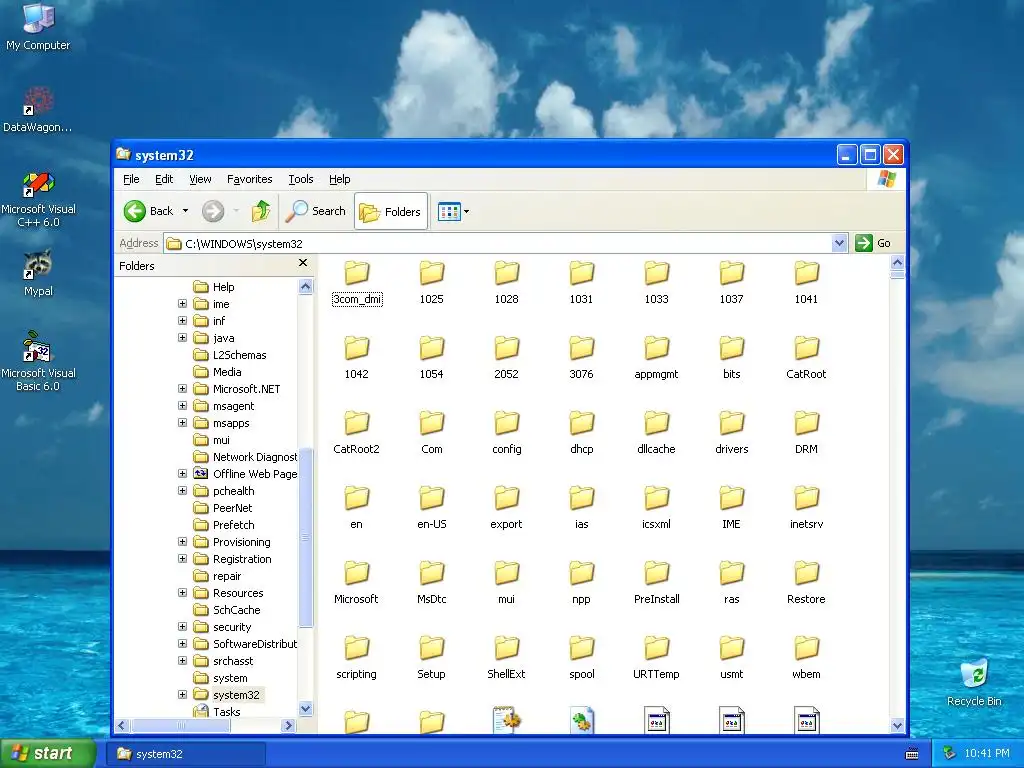Click the green Back arrow button
Screen dimensions: 1024x768
point(135,211)
